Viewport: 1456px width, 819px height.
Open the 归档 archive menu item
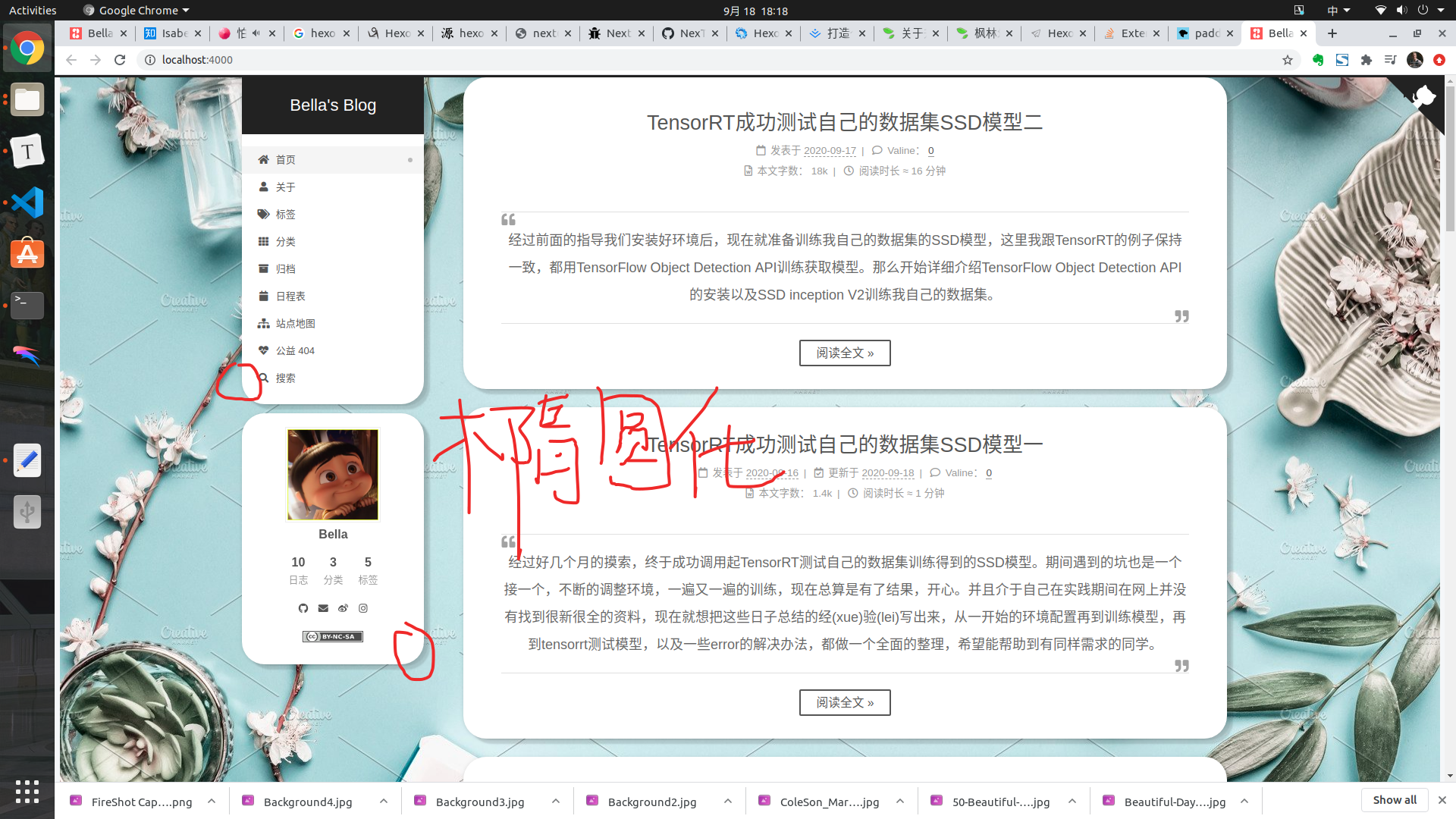pyautogui.click(x=285, y=269)
